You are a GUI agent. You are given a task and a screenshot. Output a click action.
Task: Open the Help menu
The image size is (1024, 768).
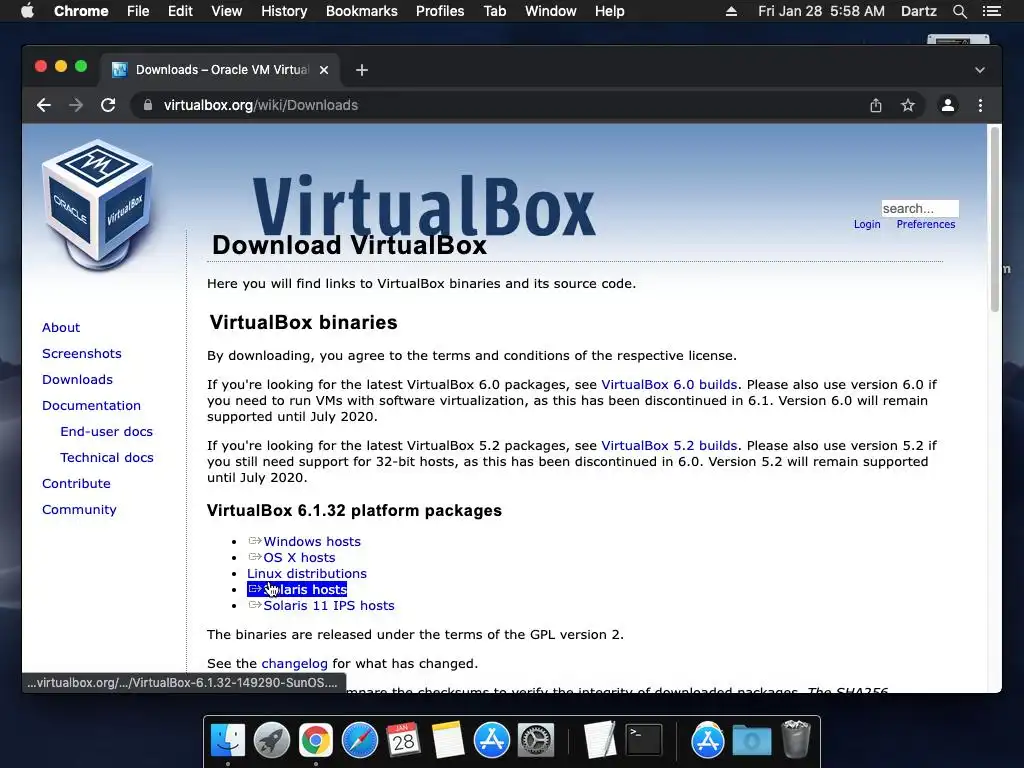609,11
